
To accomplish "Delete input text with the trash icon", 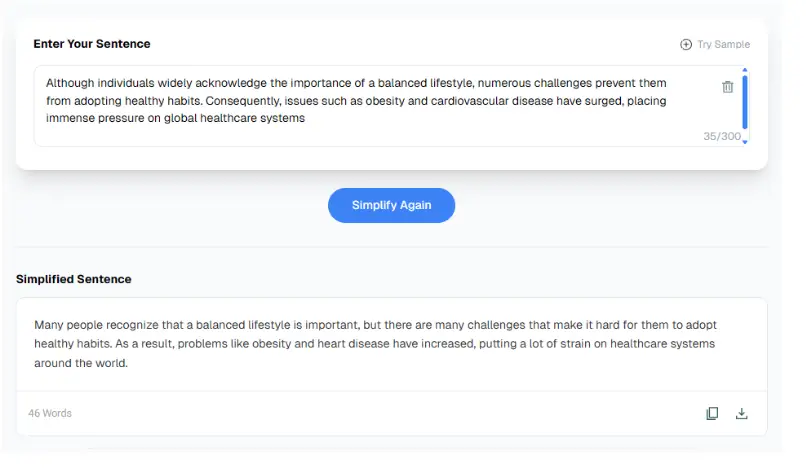I will [727, 87].
